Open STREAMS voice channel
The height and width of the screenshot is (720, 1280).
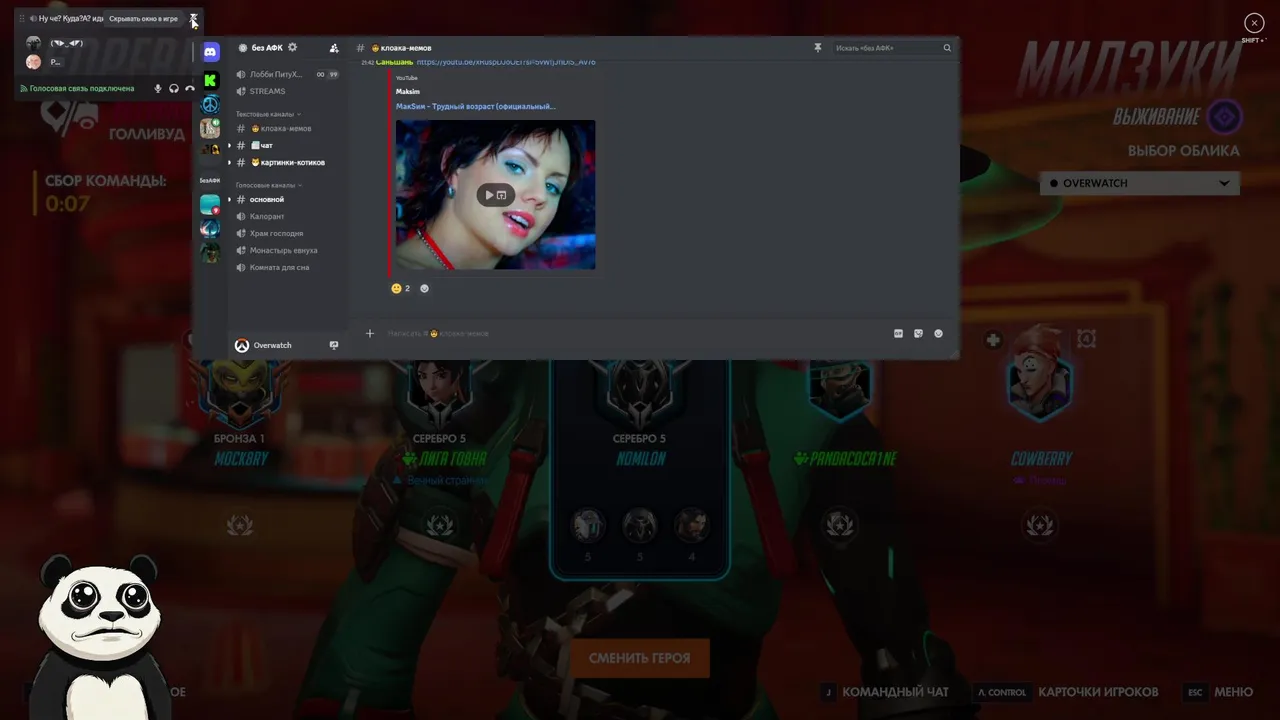288,91
